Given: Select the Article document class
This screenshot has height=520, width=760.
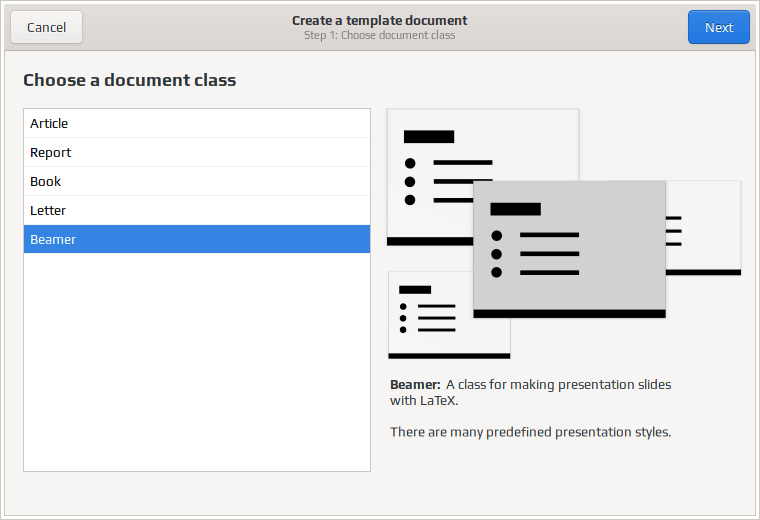Looking at the screenshot, I should [x=197, y=123].
